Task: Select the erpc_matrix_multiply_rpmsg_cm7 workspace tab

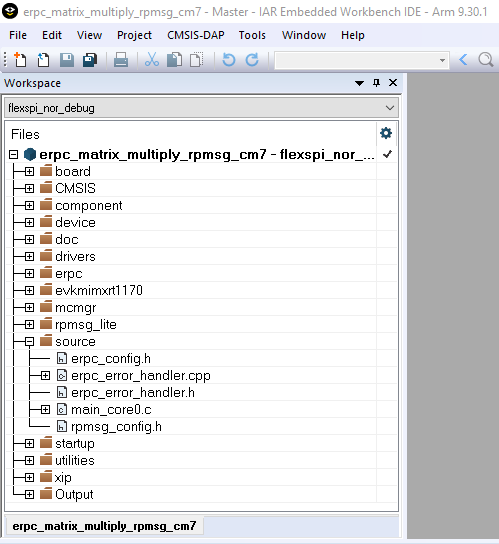Action: [104, 526]
